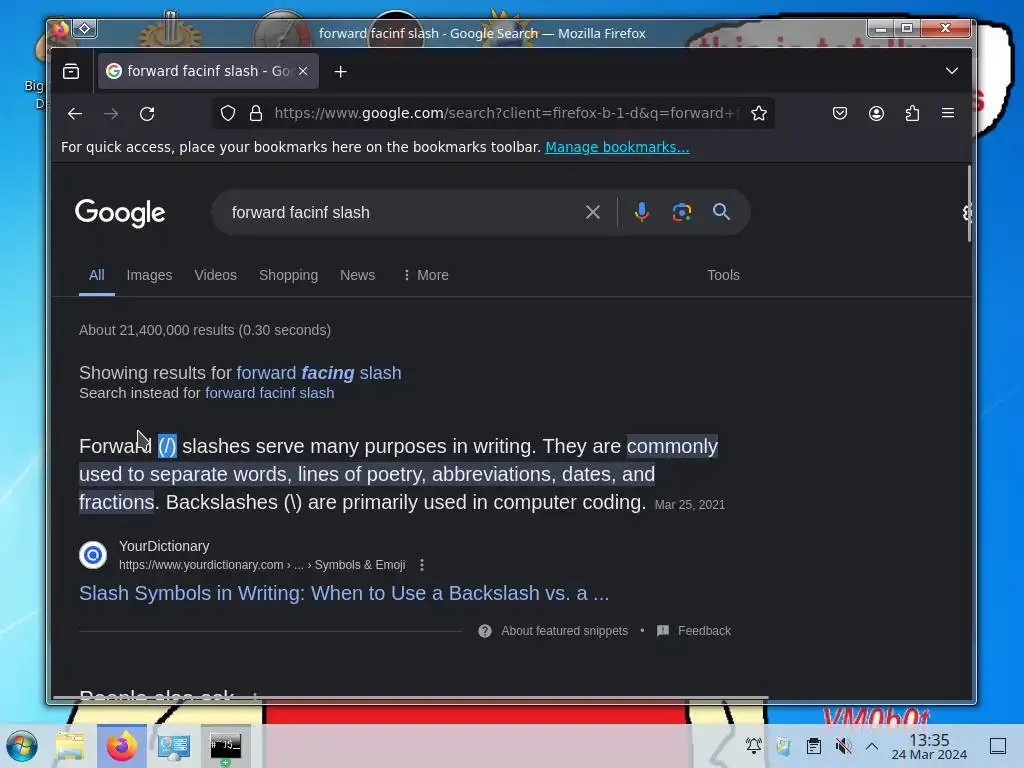Screen dimensions: 1024x768
Task: Click the magnifying glass search button
Action: [721, 212]
